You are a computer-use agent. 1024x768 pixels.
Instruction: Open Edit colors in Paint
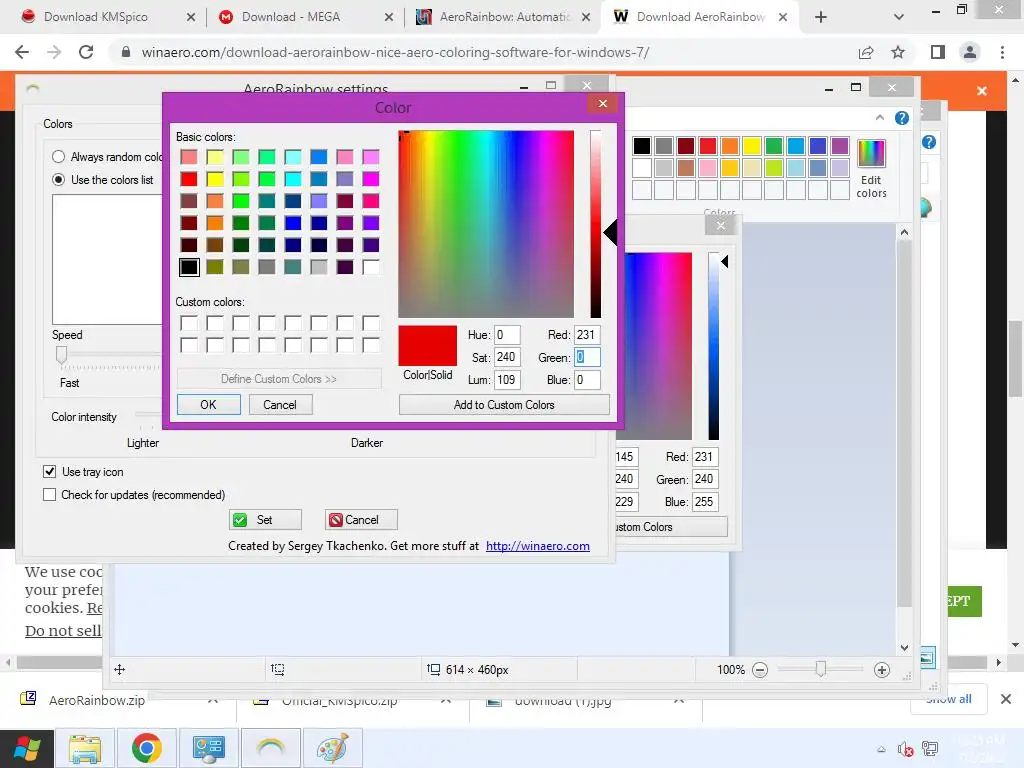click(871, 168)
